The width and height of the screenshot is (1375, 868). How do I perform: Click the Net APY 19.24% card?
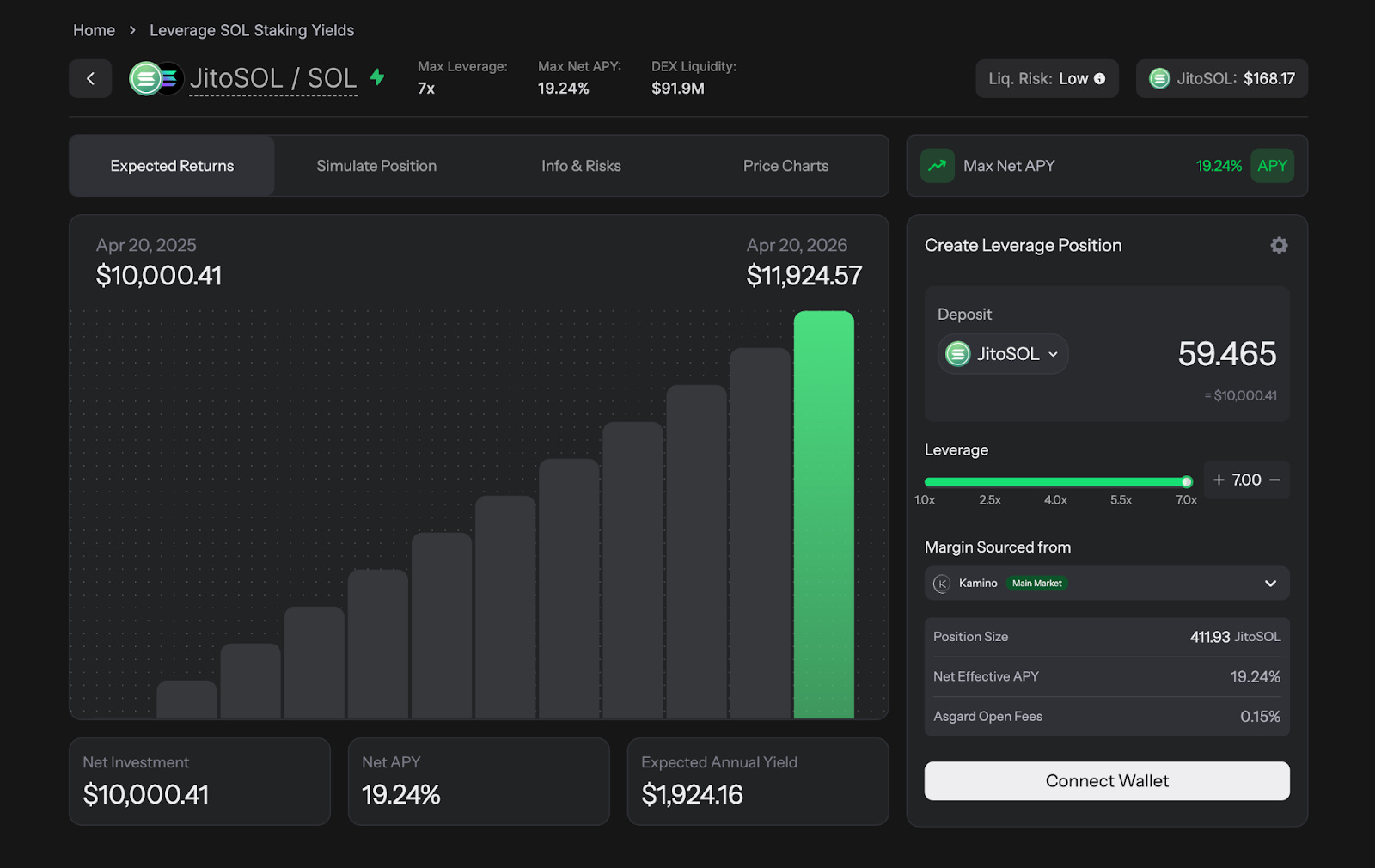(479, 781)
